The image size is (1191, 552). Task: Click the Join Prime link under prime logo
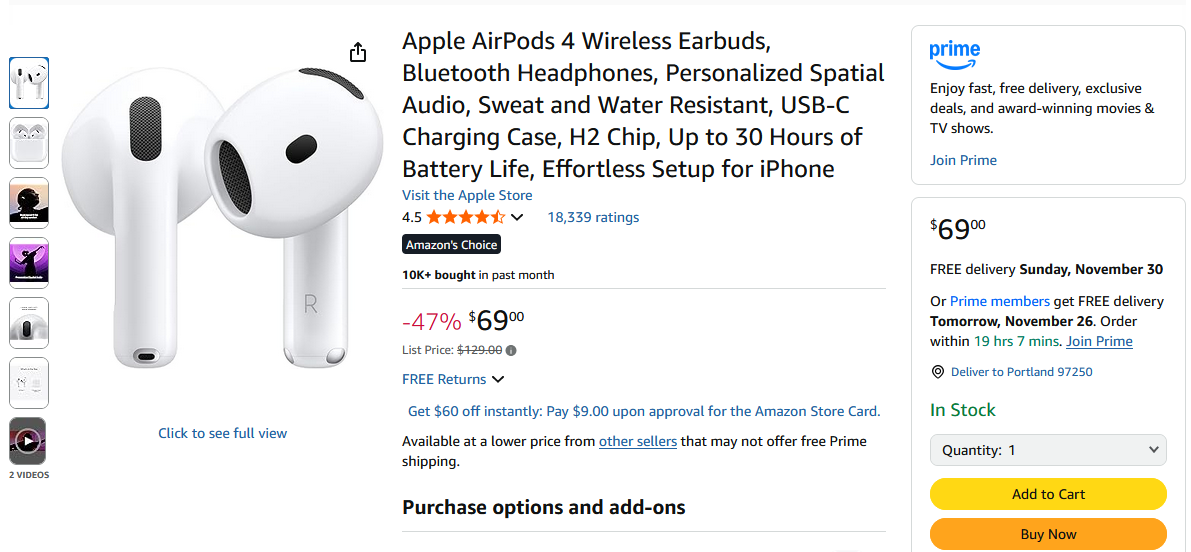coord(963,160)
